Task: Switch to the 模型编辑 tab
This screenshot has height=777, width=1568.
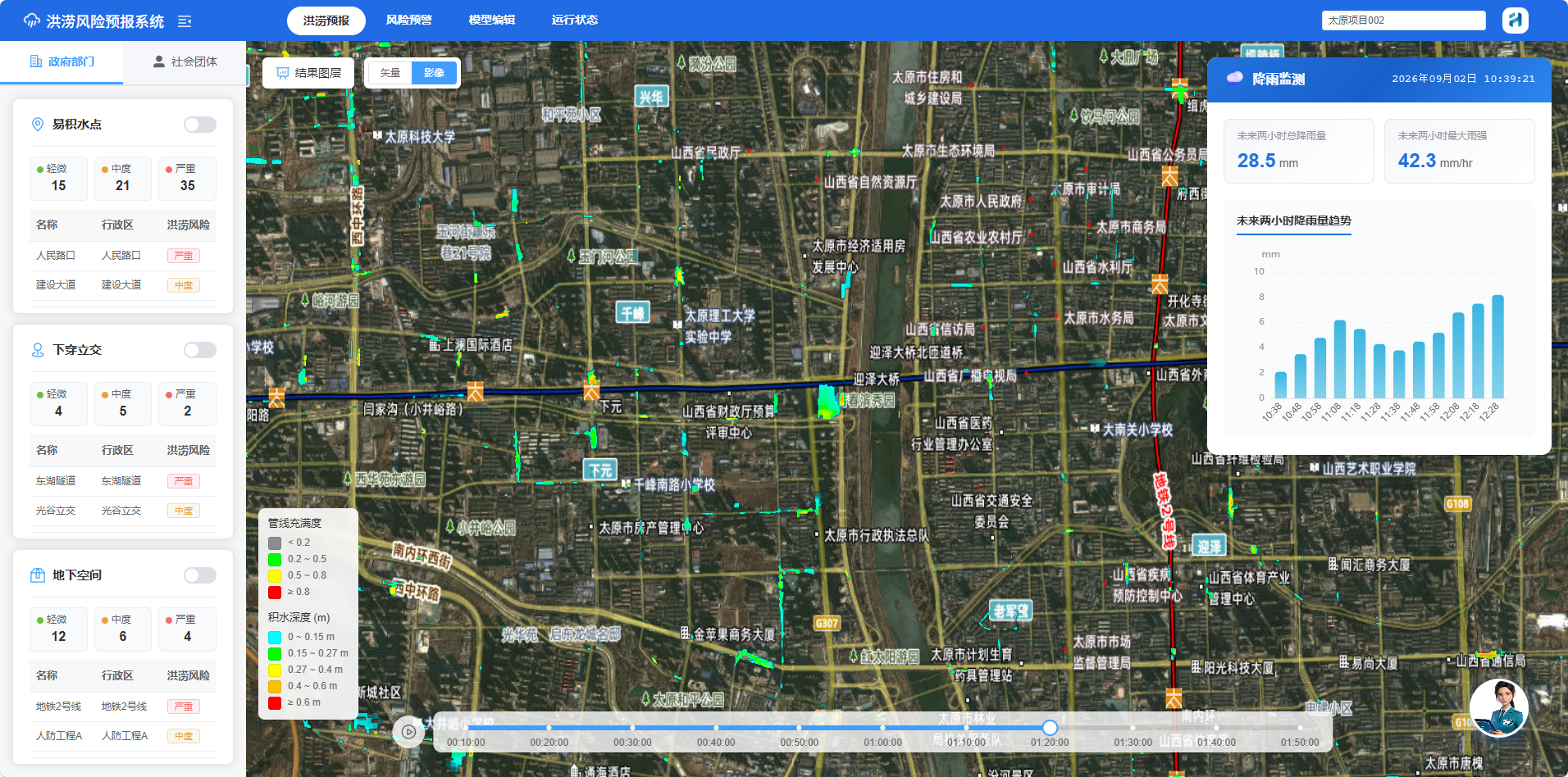Action: (x=492, y=20)
